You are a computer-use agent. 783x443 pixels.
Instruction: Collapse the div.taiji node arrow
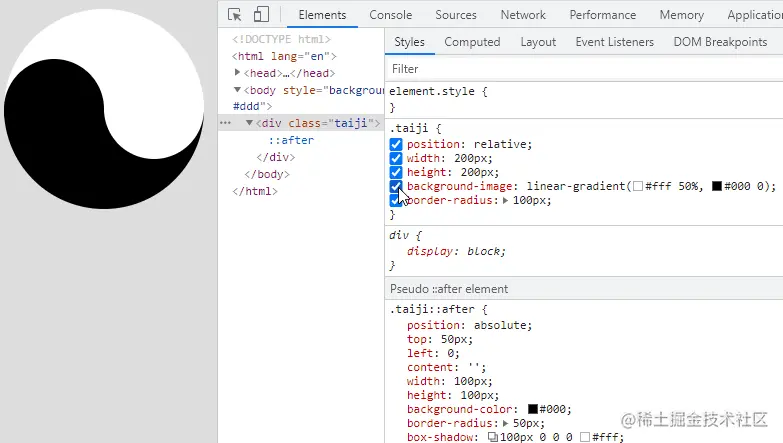249,123
